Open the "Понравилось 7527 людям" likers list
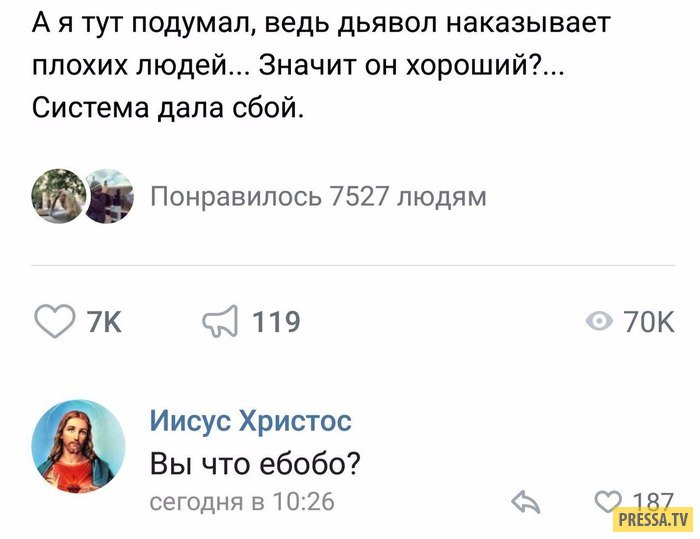This screenshot has height=539, width=700. click(x=318, y=196)
